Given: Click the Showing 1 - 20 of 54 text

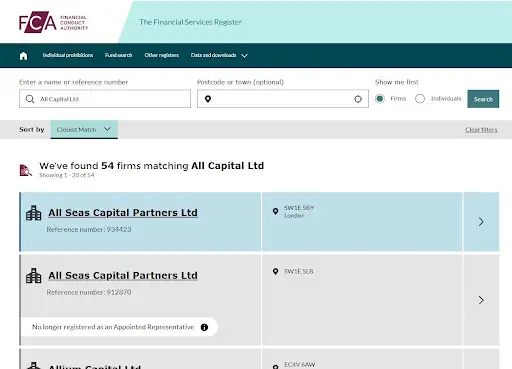Looking at the screenshot, I should 67,175.
